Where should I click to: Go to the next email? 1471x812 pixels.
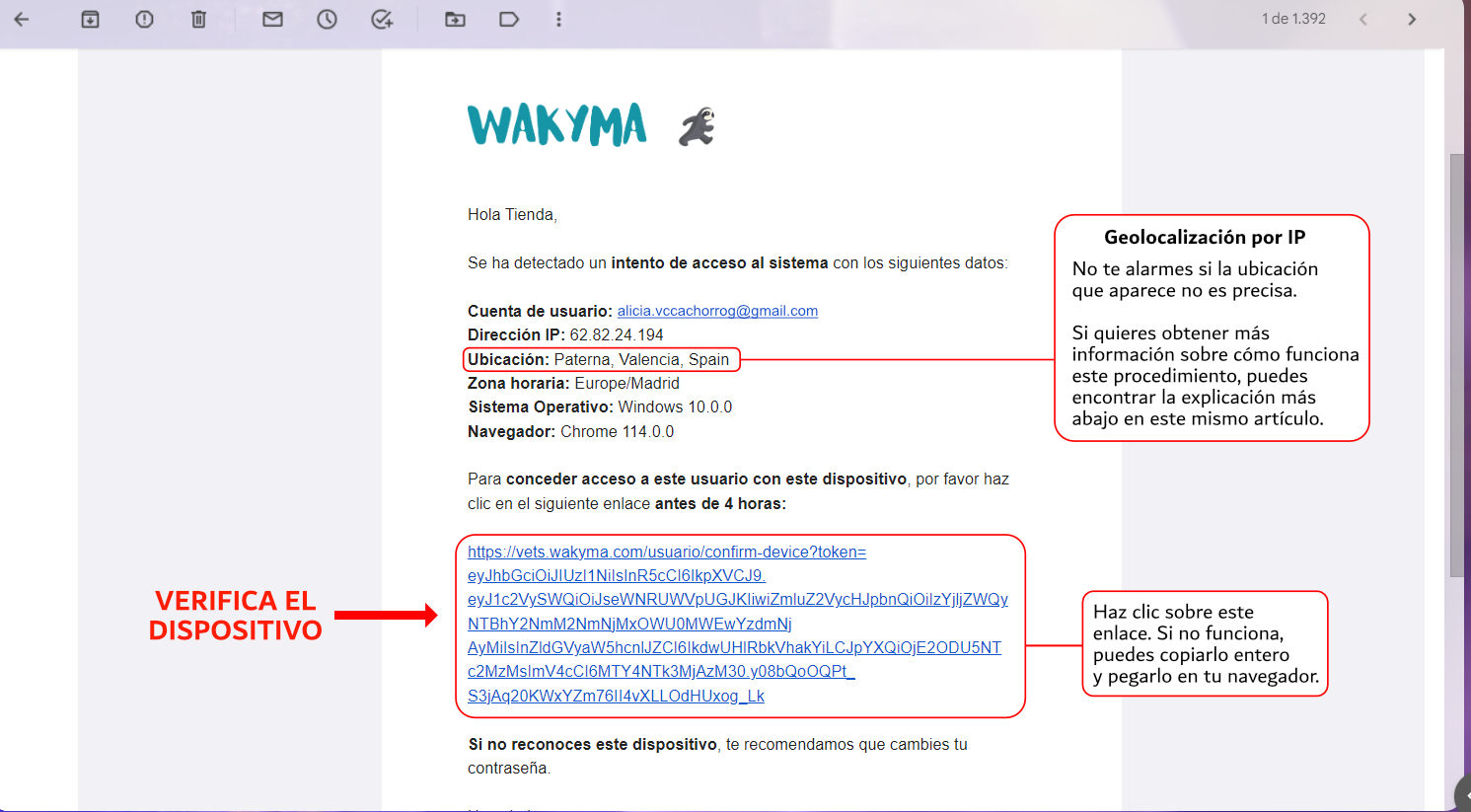1412,19
